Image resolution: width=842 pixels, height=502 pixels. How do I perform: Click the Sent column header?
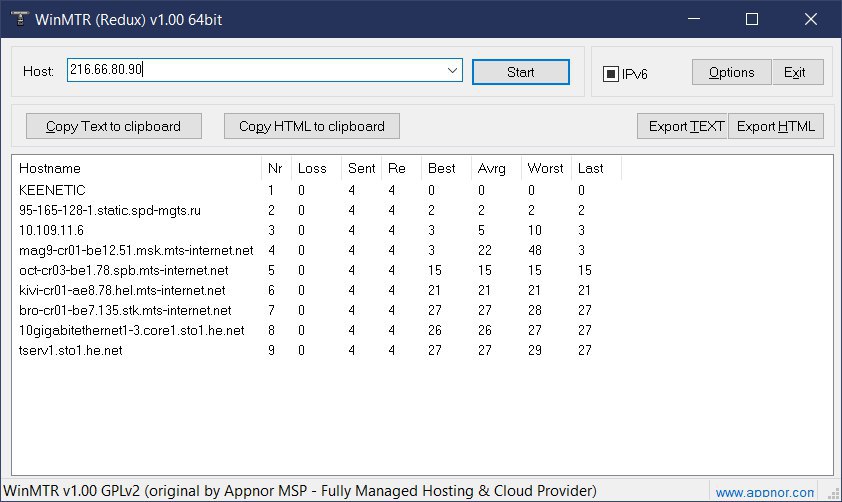click(x=361, y=168)
